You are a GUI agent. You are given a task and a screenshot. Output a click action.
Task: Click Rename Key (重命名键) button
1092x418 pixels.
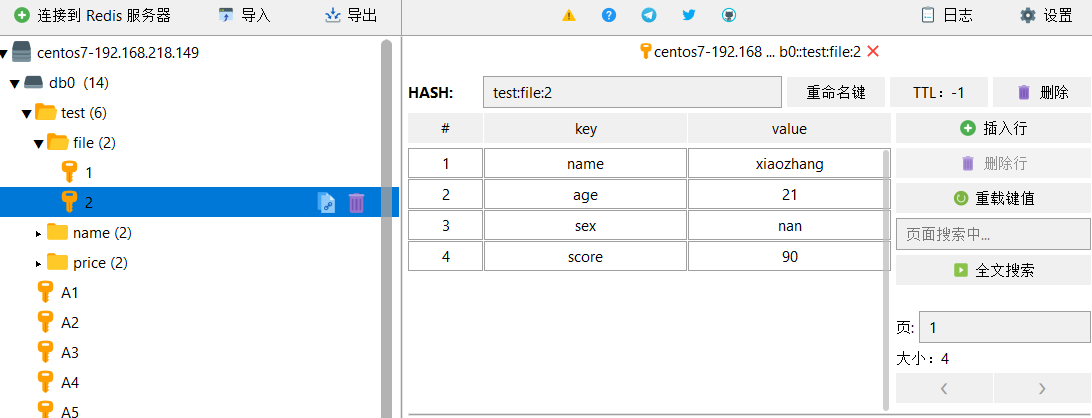click(836, 92)
